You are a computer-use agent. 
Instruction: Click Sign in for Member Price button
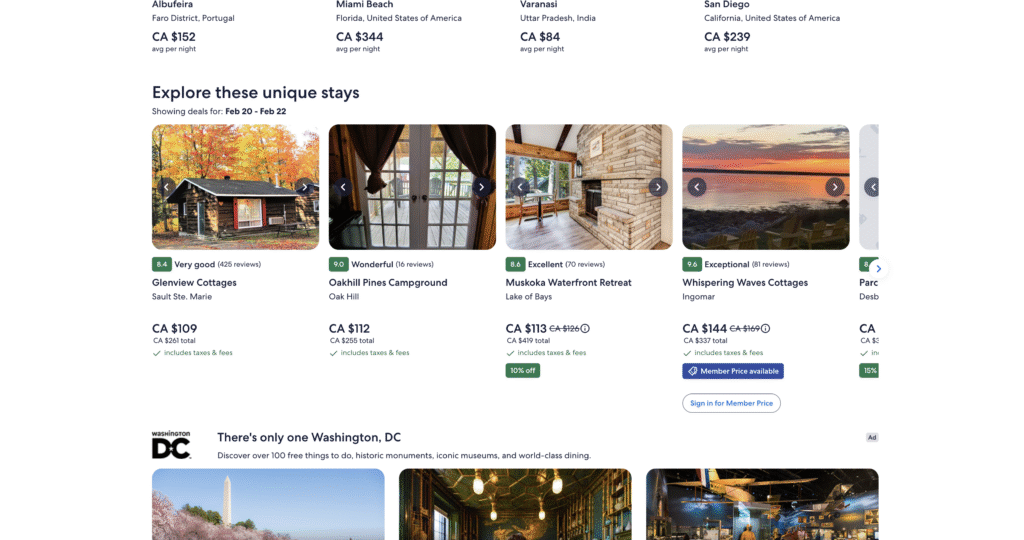pos(731,403)
